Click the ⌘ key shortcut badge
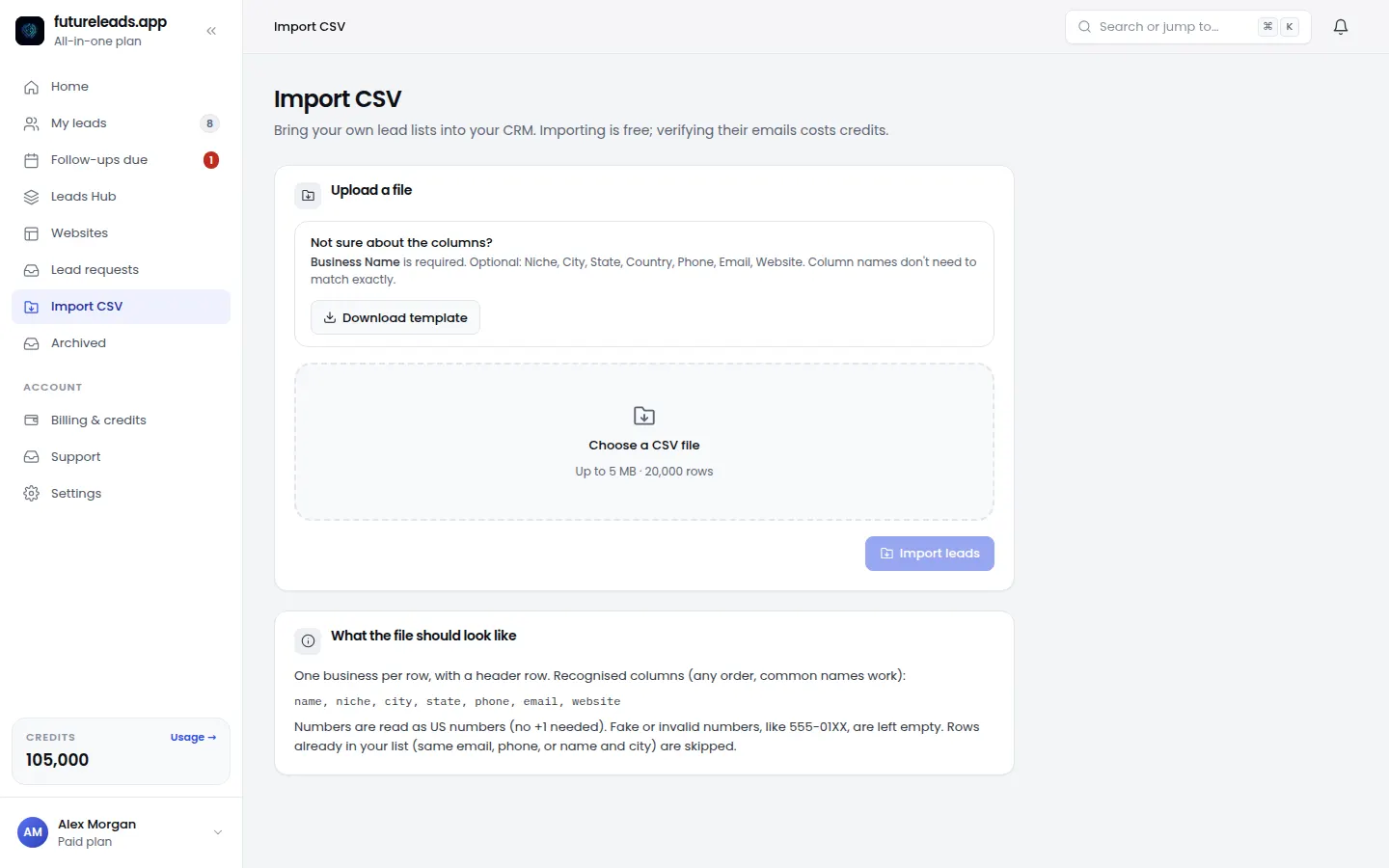 [x=1268, y=27]
